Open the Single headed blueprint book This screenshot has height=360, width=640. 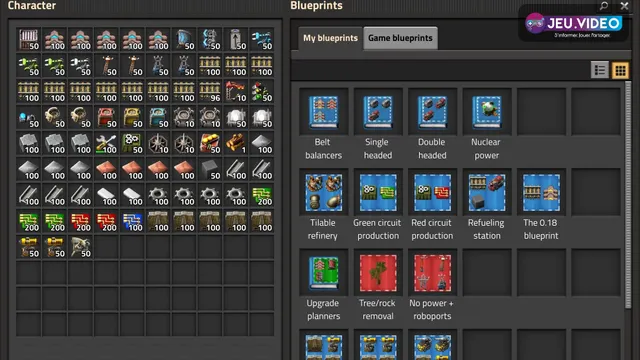378,112
